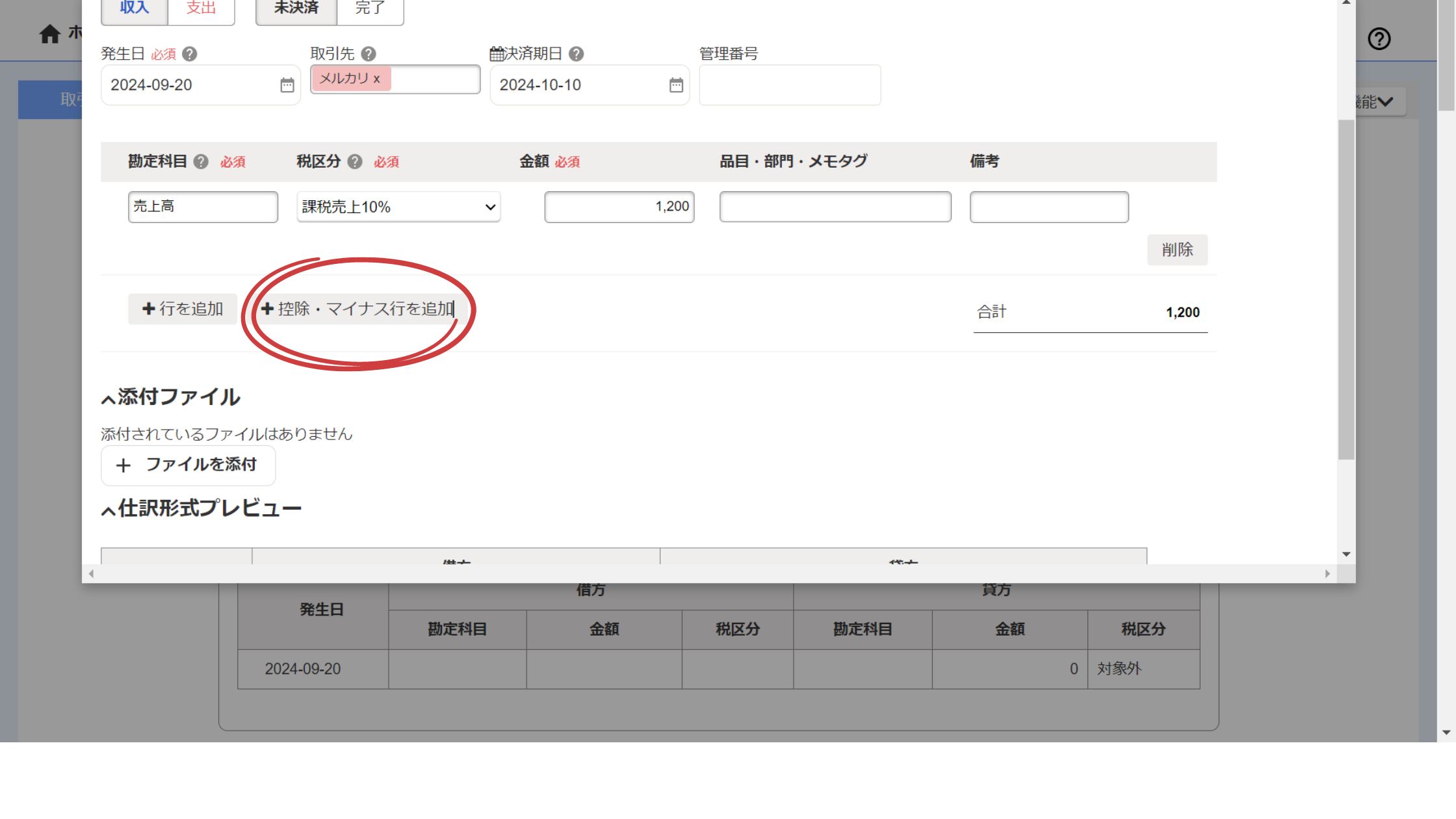The height and width of the screenshot is (819, 1456).
Task: Click help icon beside 取引先 label
Action: 369,54
